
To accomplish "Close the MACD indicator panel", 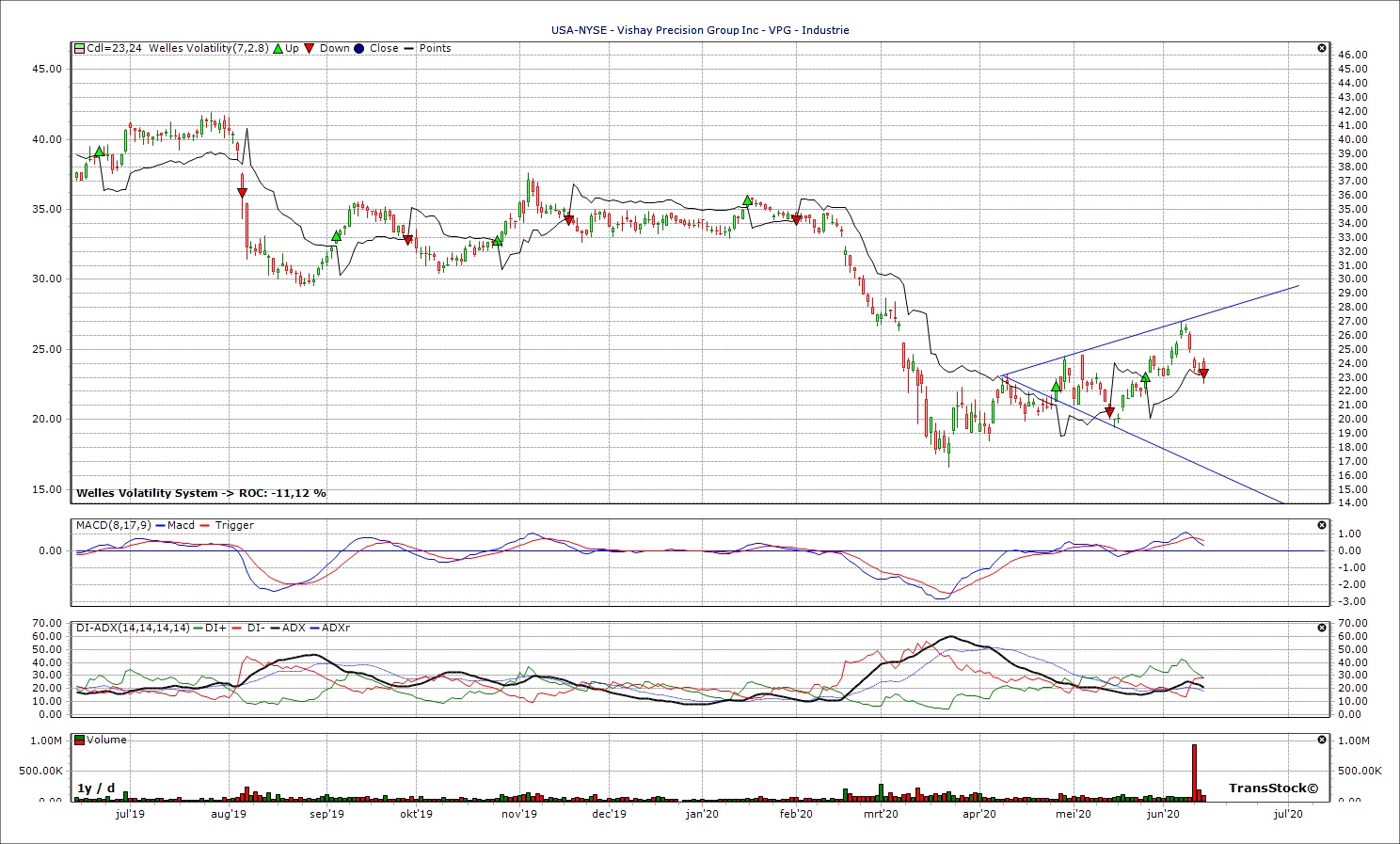I will 1322,525.
